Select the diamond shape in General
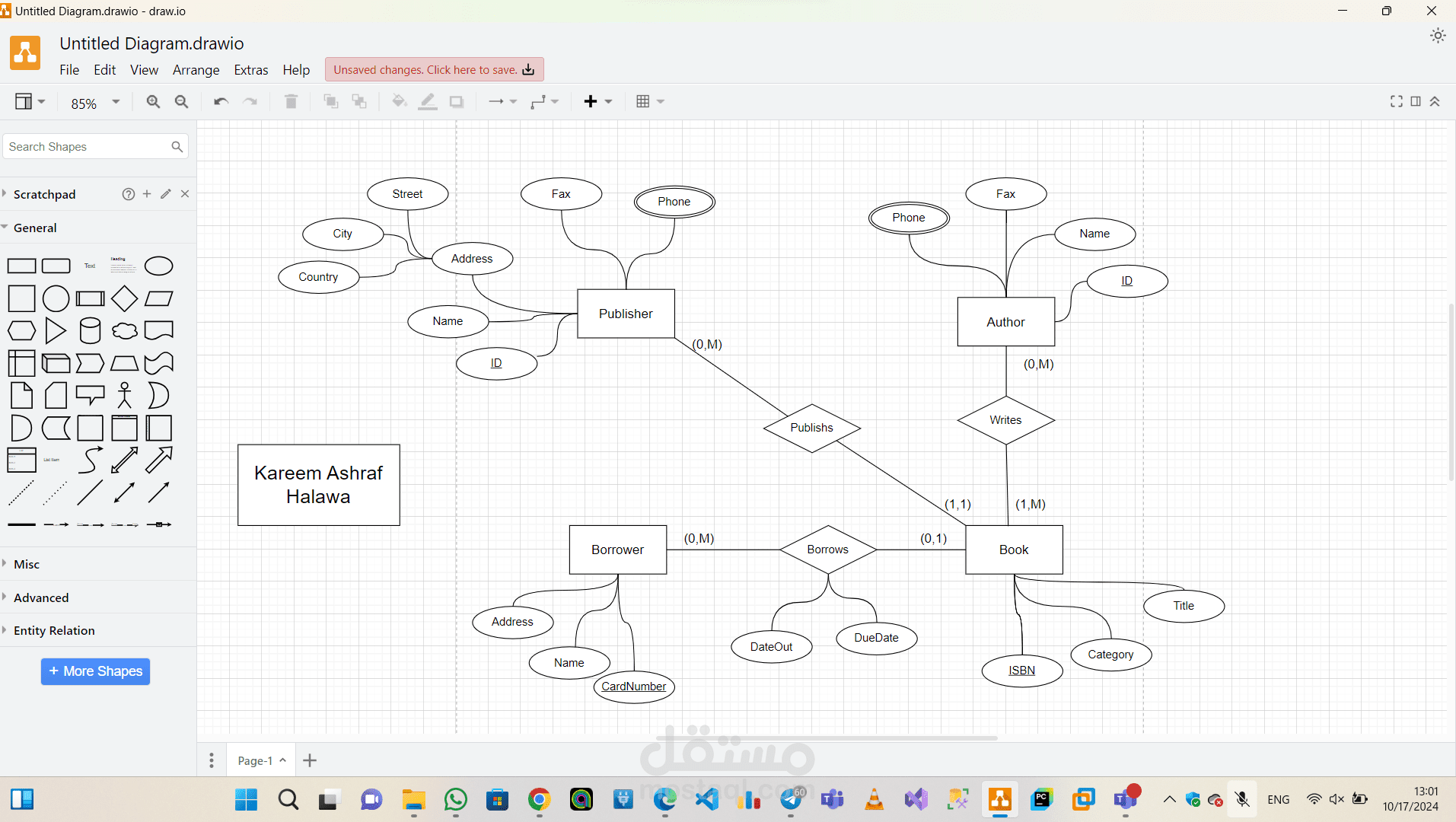1456x822 pixels. point(124,298)
